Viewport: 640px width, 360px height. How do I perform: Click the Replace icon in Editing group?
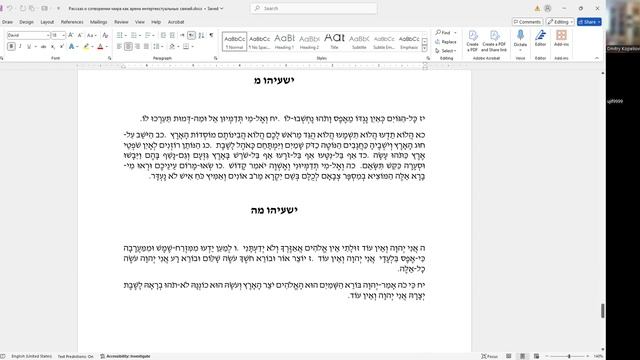coord(437,42)
